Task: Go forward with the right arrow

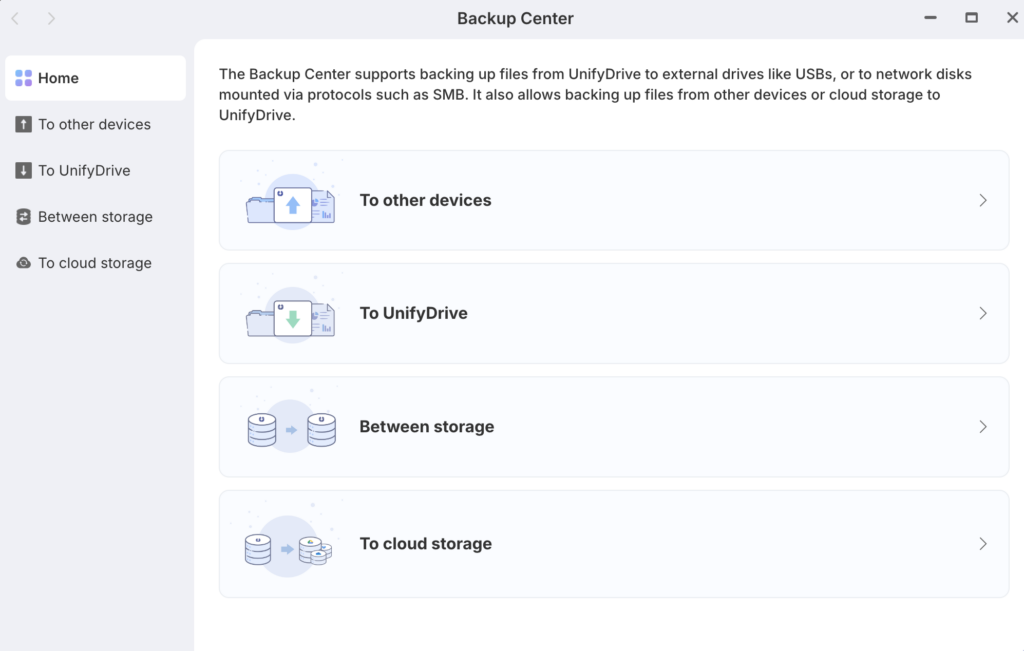Action: pyautogui.click(x=51, y=18)
